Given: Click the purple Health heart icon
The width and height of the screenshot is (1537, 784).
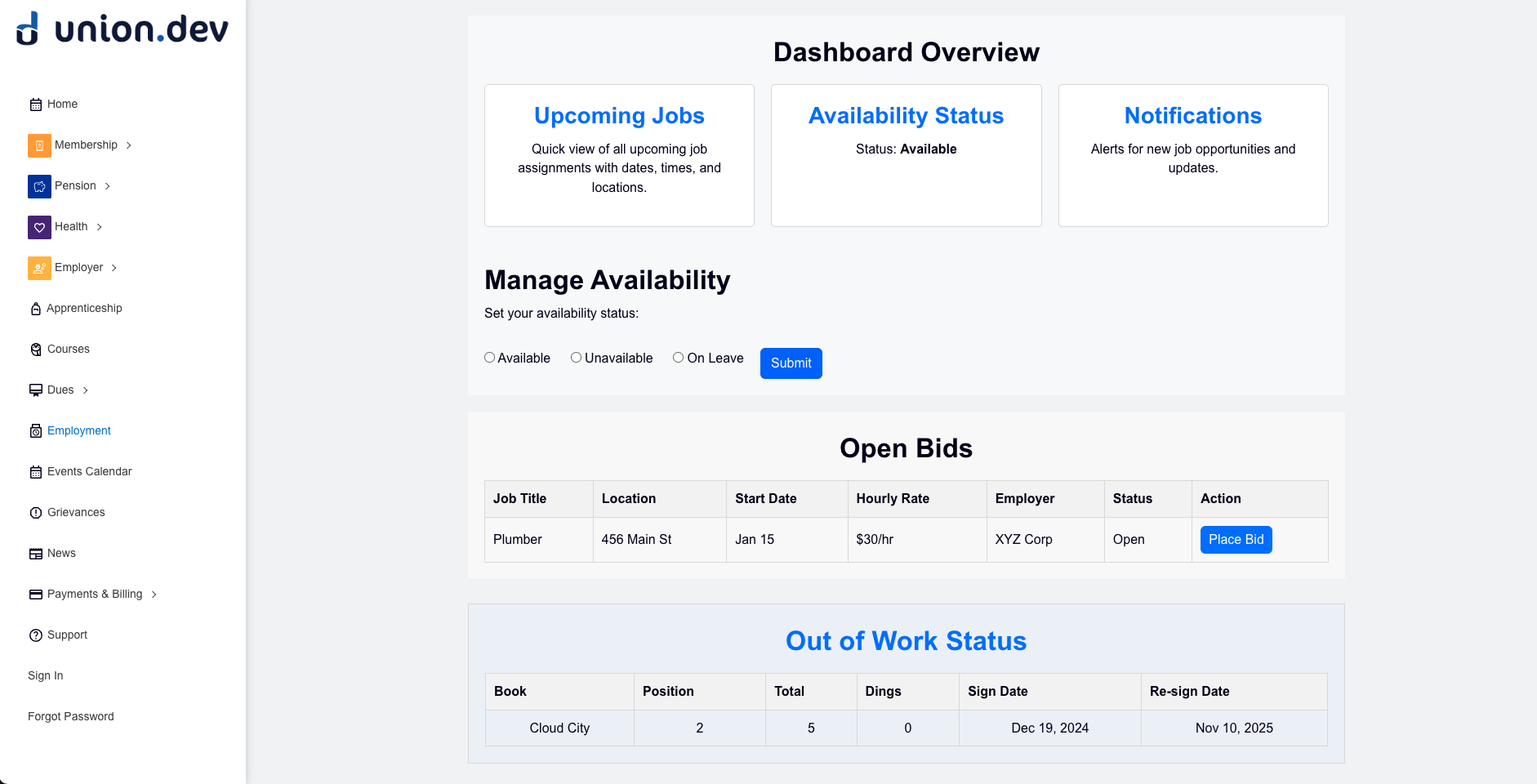Looking at the screenshot, I should [39, 227].
